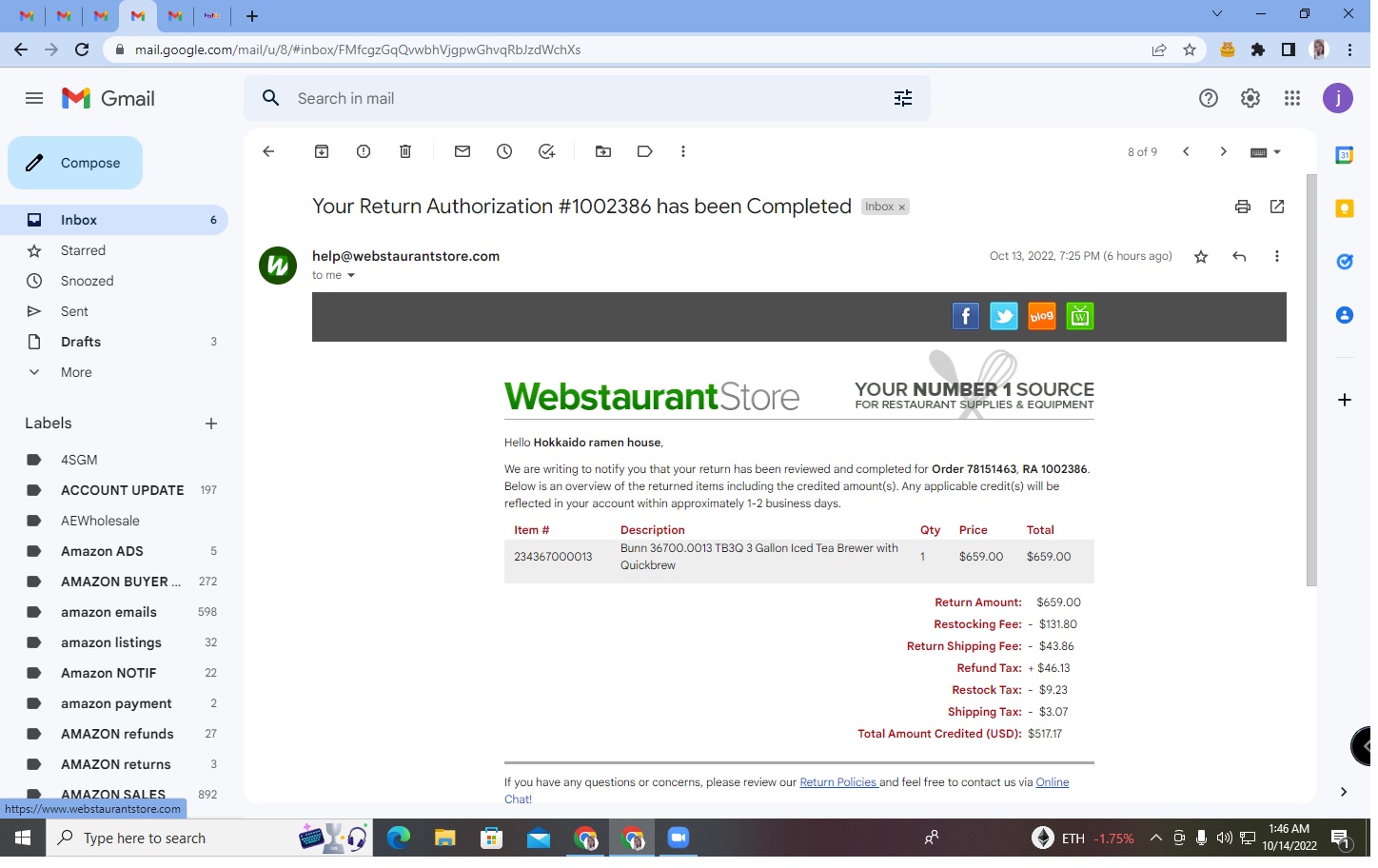Show search options filter icon
Viewport: 1378px width, 868px height.
coord(903,98)
